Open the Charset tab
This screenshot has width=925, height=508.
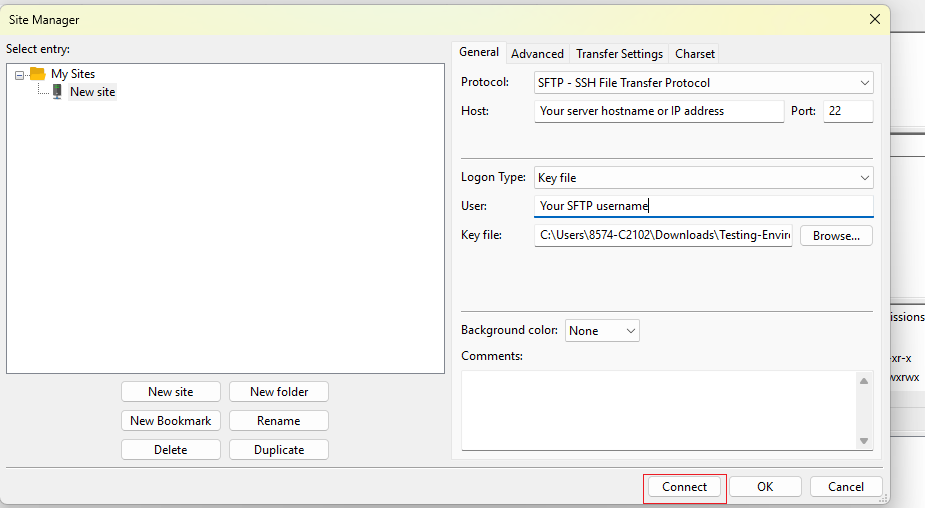[x=694, y=54]
